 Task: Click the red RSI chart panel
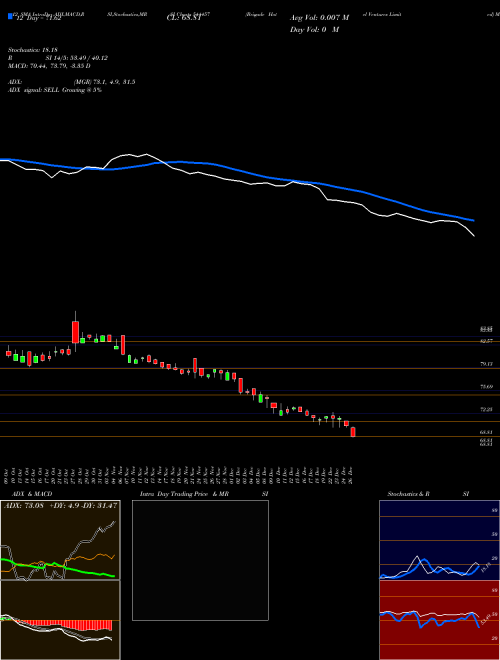(439, 620)
